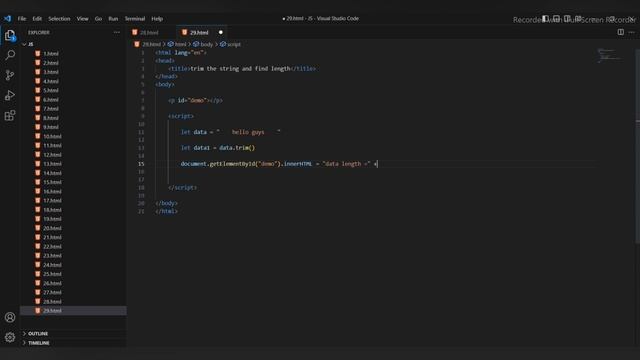Open the Accounts menu icon

click(10, 317)
